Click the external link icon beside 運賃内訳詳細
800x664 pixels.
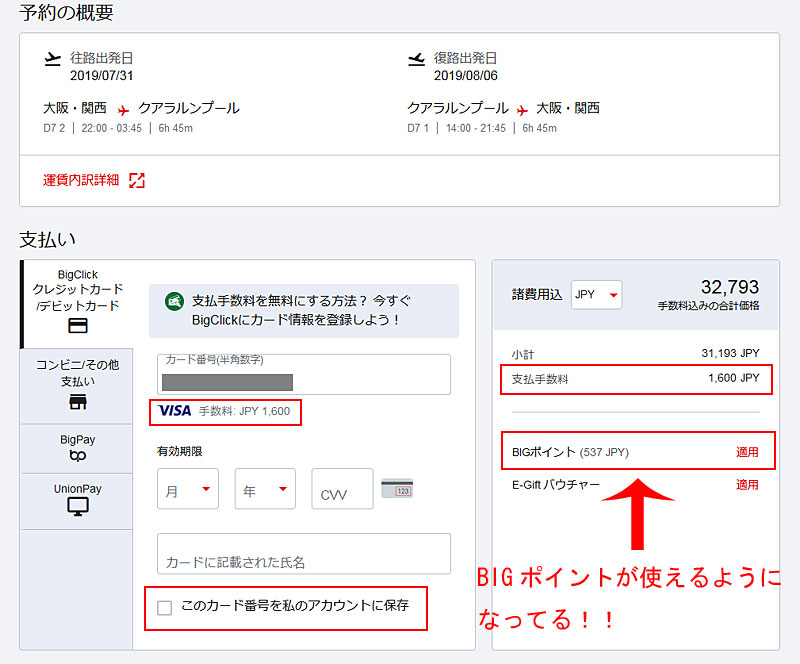point(137,180)
